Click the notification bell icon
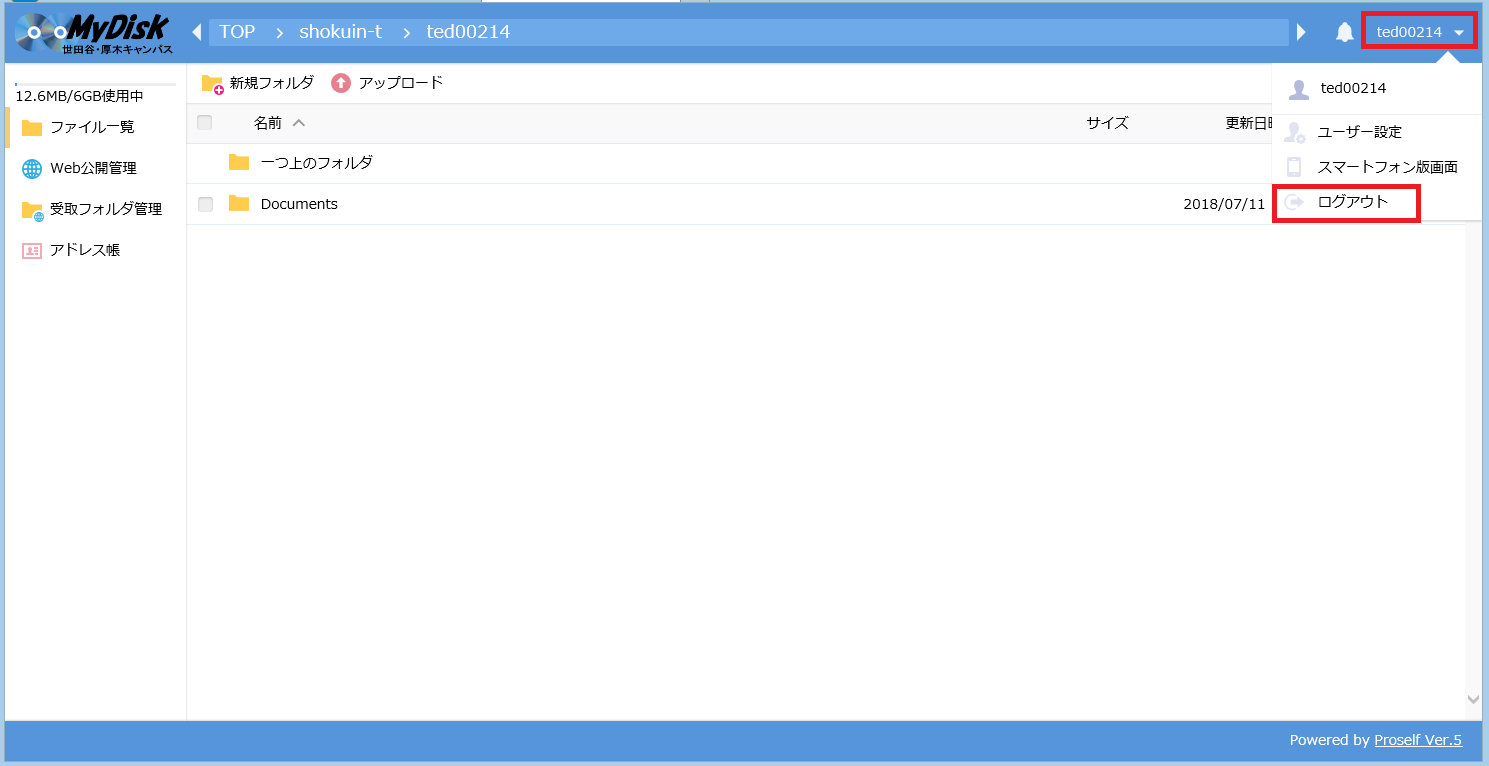Viewport: 1489px width, 766px height. click(1344, 33)
